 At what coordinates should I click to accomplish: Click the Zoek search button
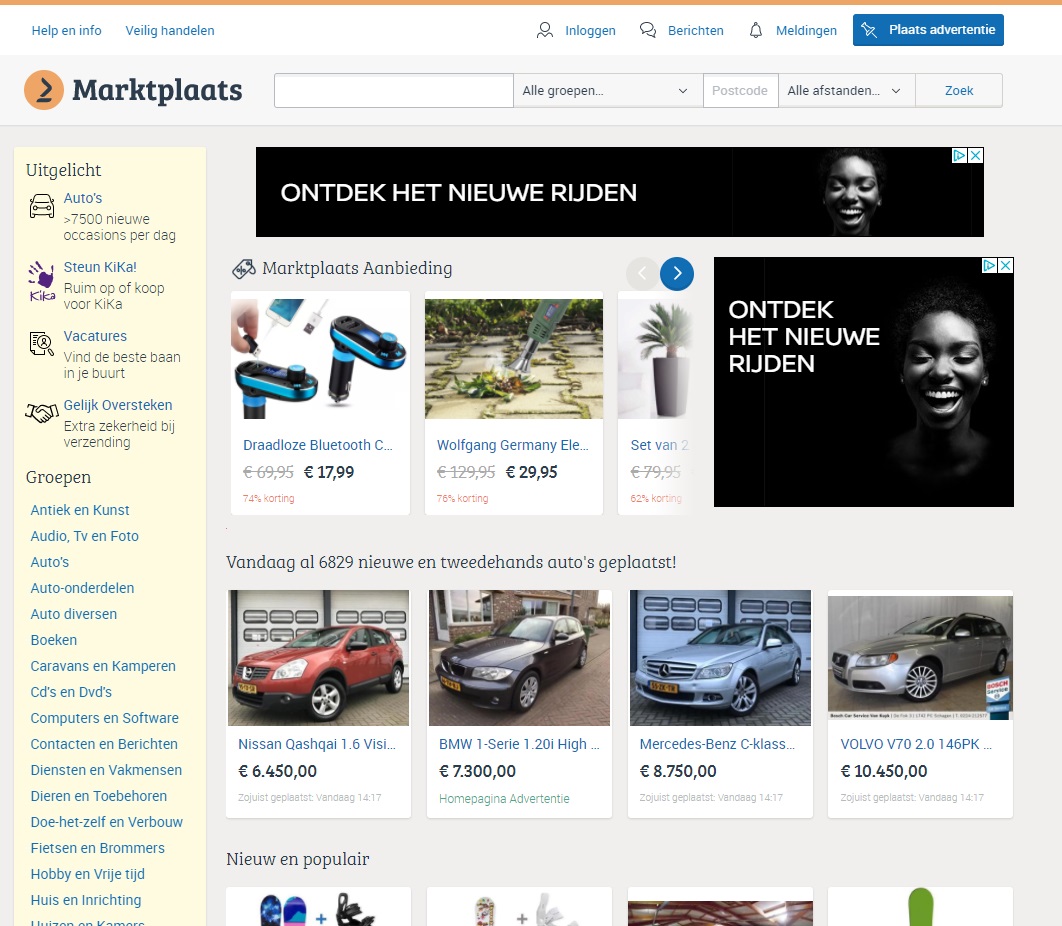[x=958, y=90]
